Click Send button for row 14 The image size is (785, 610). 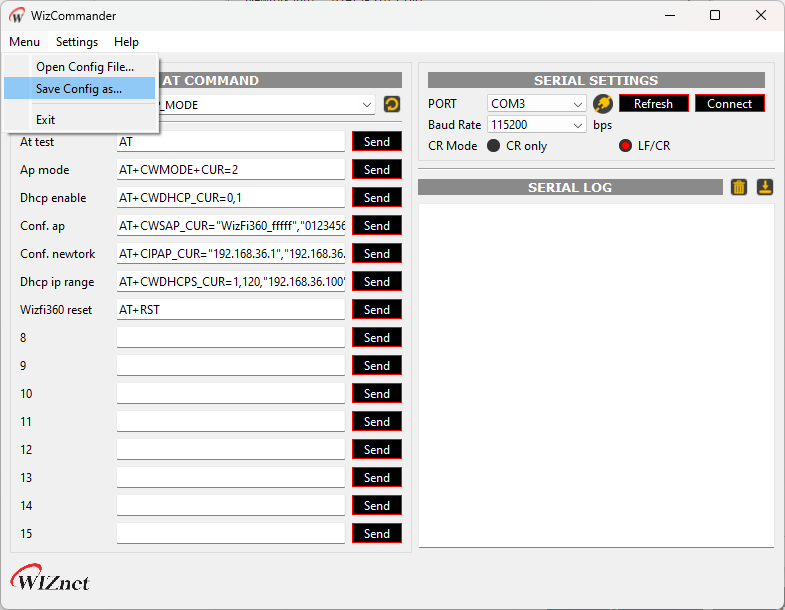point(376,506)
